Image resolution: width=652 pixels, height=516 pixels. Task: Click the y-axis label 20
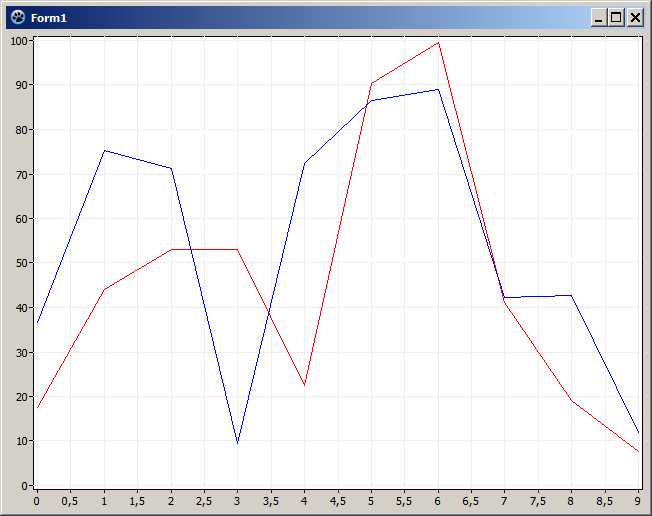21,397
